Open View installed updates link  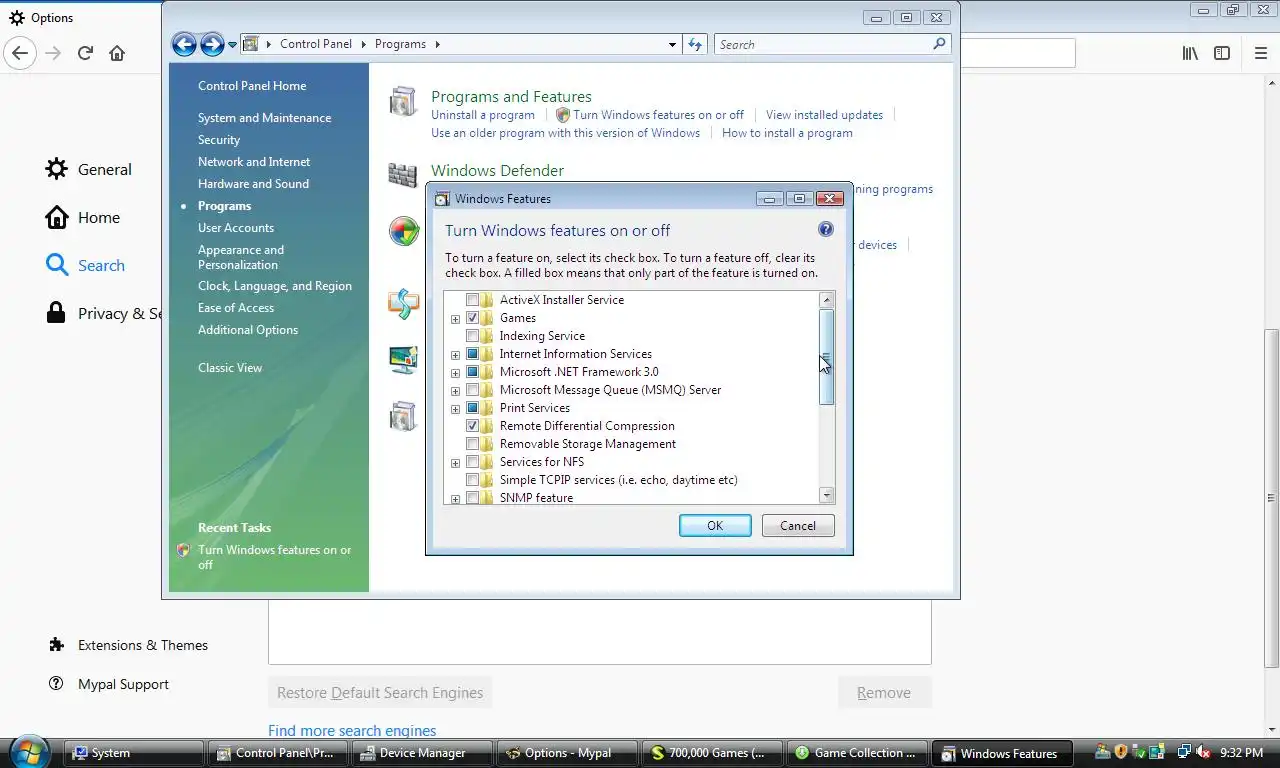click(x=824, y=115)
